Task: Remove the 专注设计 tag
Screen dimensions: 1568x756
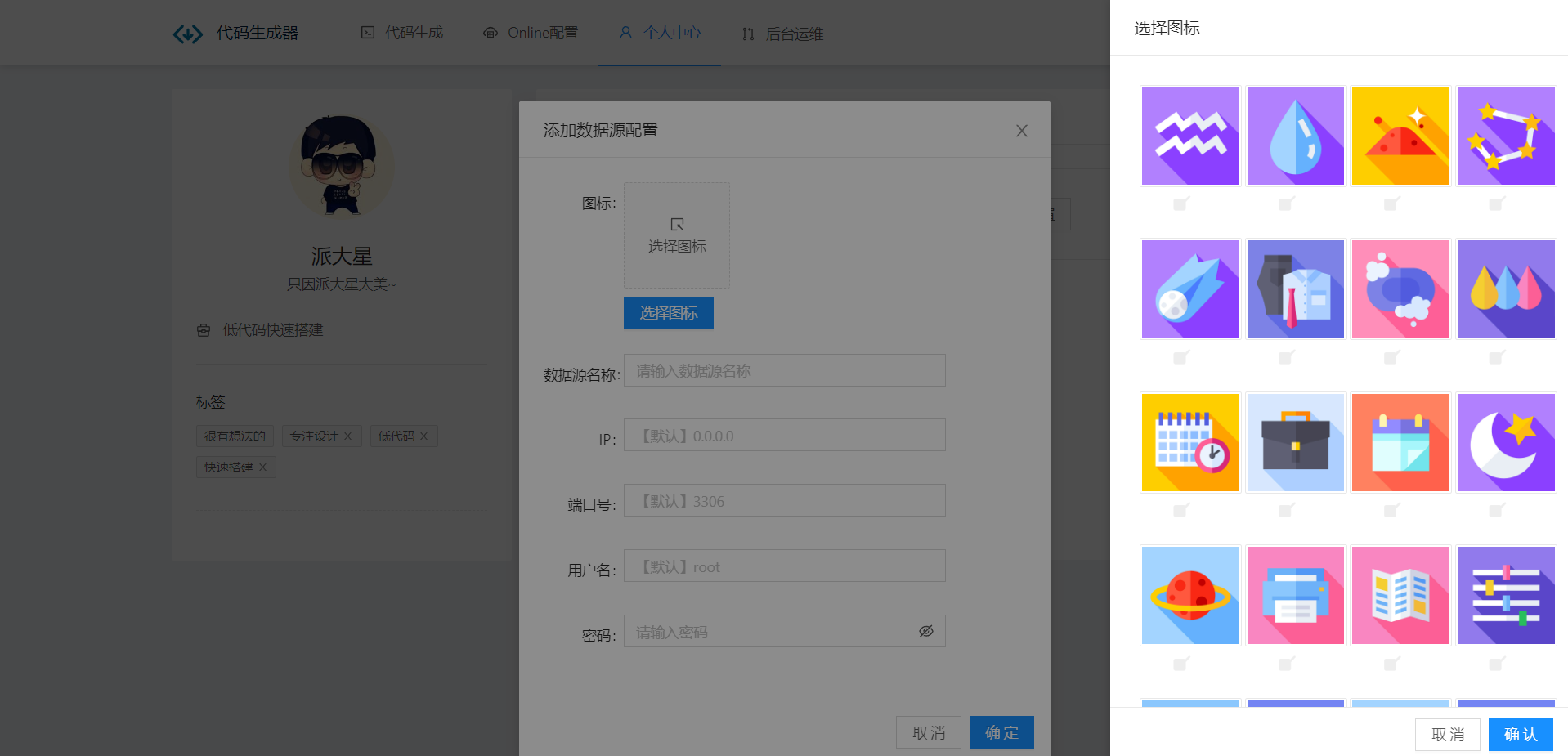Action: [x=347, y=436]
